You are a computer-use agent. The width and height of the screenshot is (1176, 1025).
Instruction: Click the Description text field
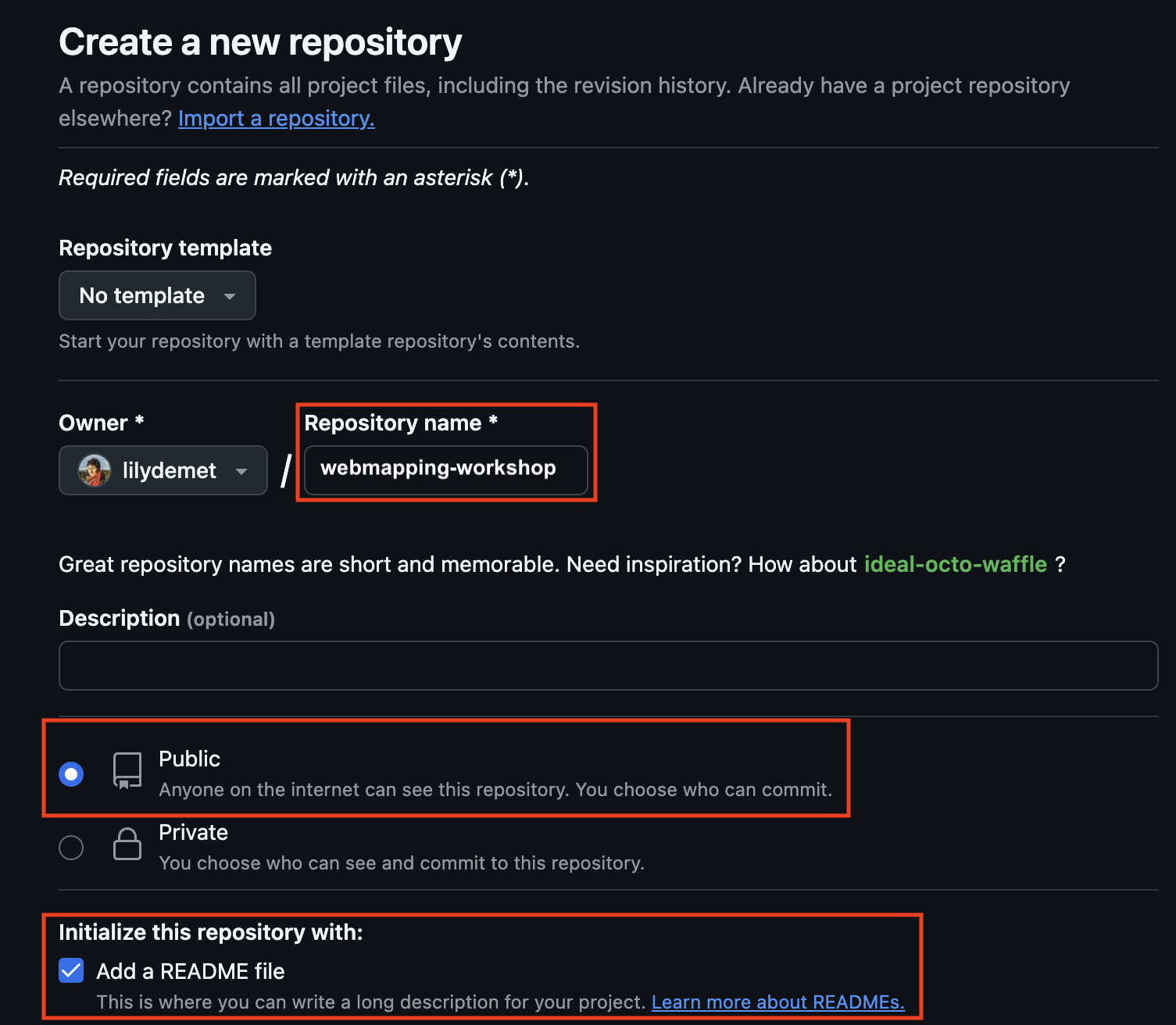point(608,666)
